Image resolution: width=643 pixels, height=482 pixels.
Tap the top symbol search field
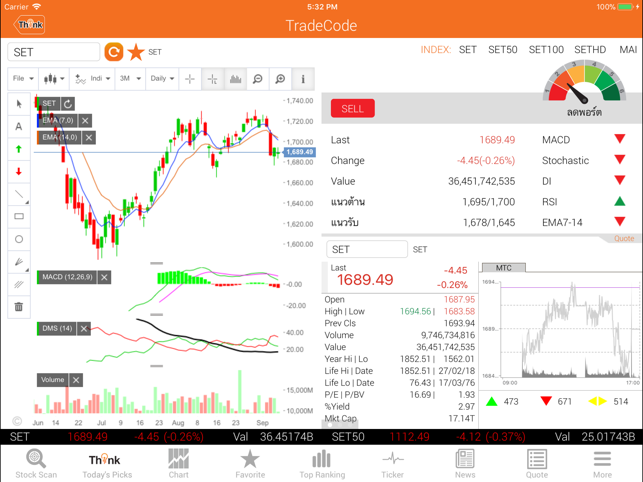click(x=54, y=52)
